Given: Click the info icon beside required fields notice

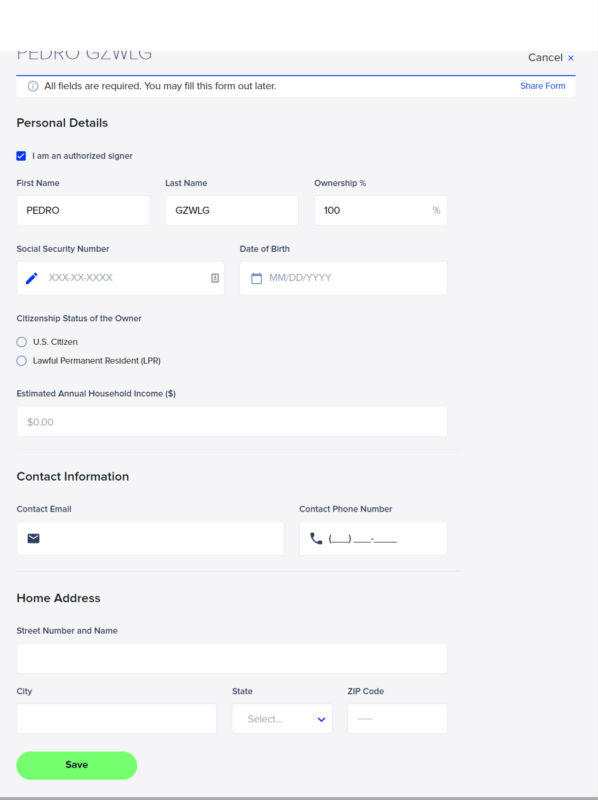Looking at the screenshot, I should click(x=33, y=86).
